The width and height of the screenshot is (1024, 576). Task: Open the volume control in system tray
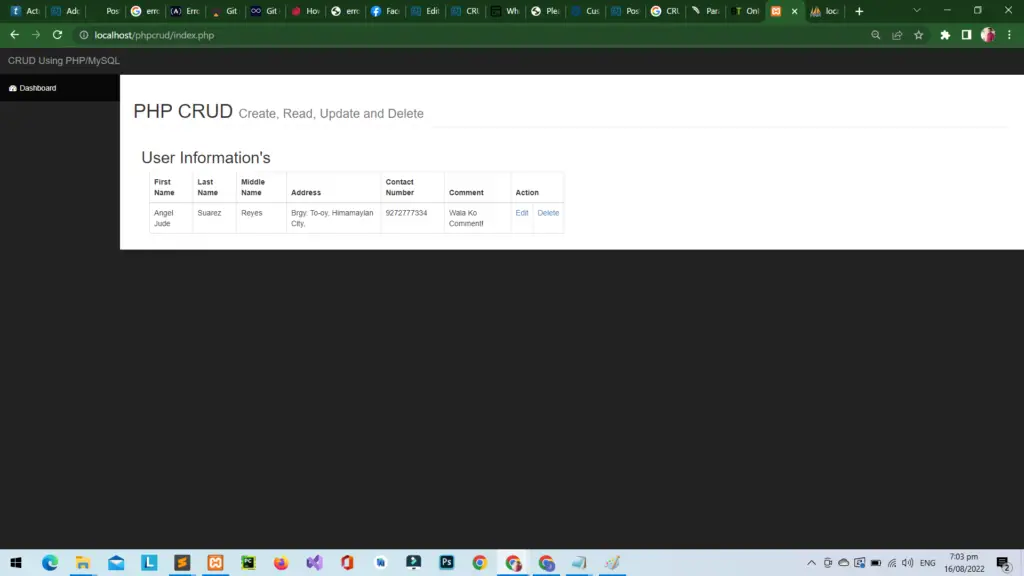pyautogui.click(x=907, y=563)
